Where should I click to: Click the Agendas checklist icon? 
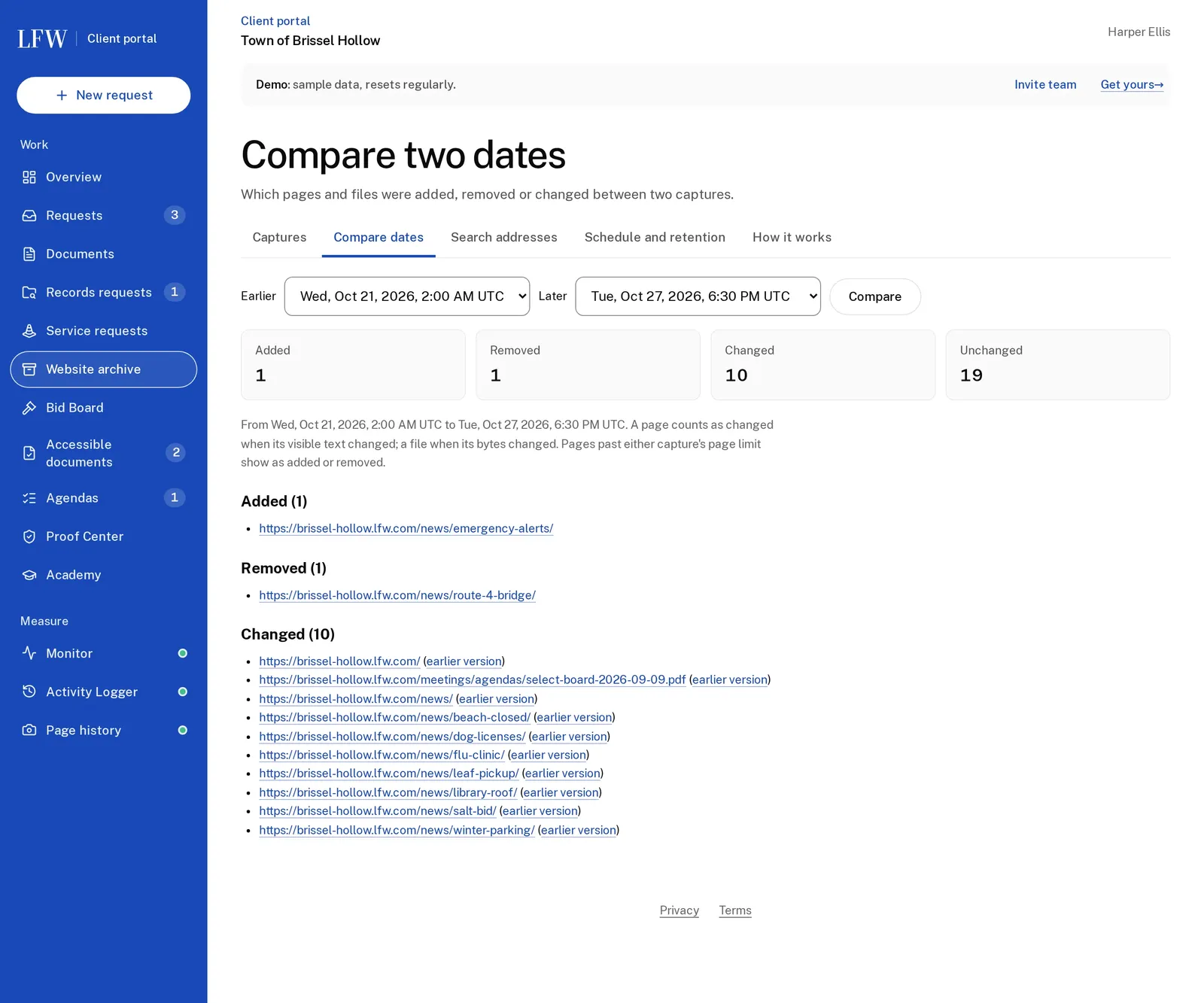tap(29, 498)
